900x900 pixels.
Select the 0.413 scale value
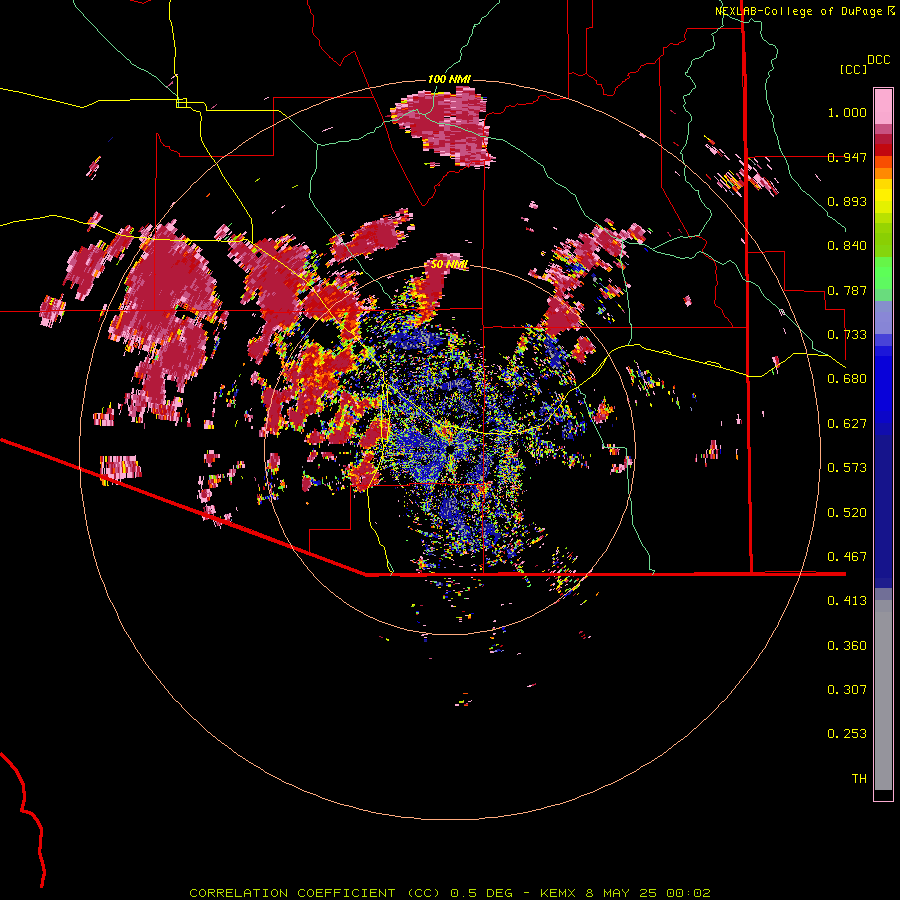coord(847,601)
